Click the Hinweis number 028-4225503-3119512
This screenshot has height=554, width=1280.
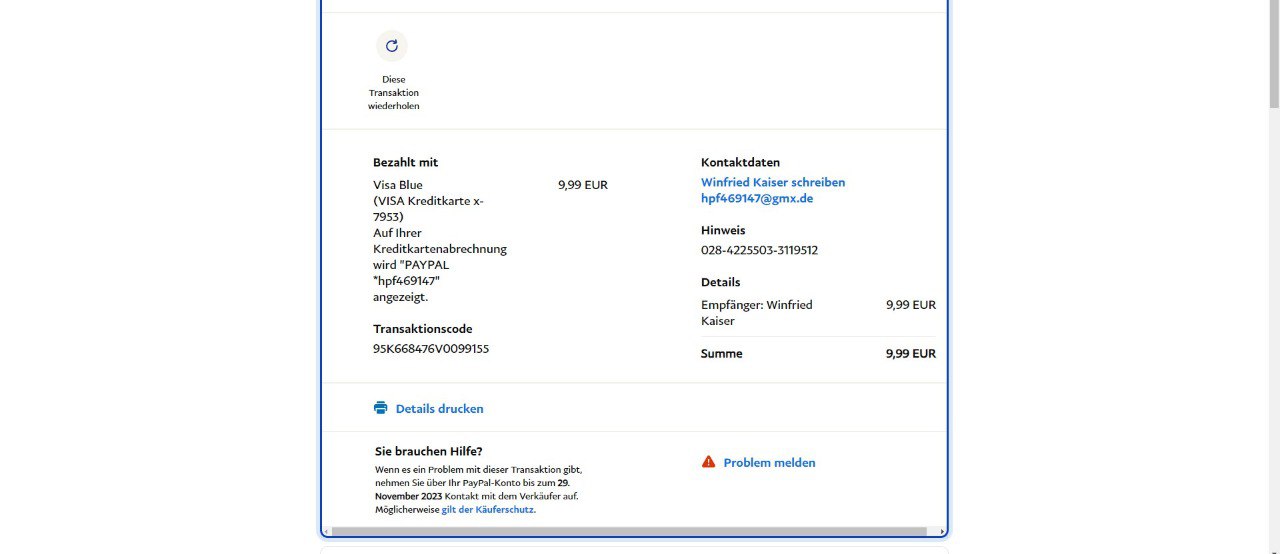[x=759, y=250]
